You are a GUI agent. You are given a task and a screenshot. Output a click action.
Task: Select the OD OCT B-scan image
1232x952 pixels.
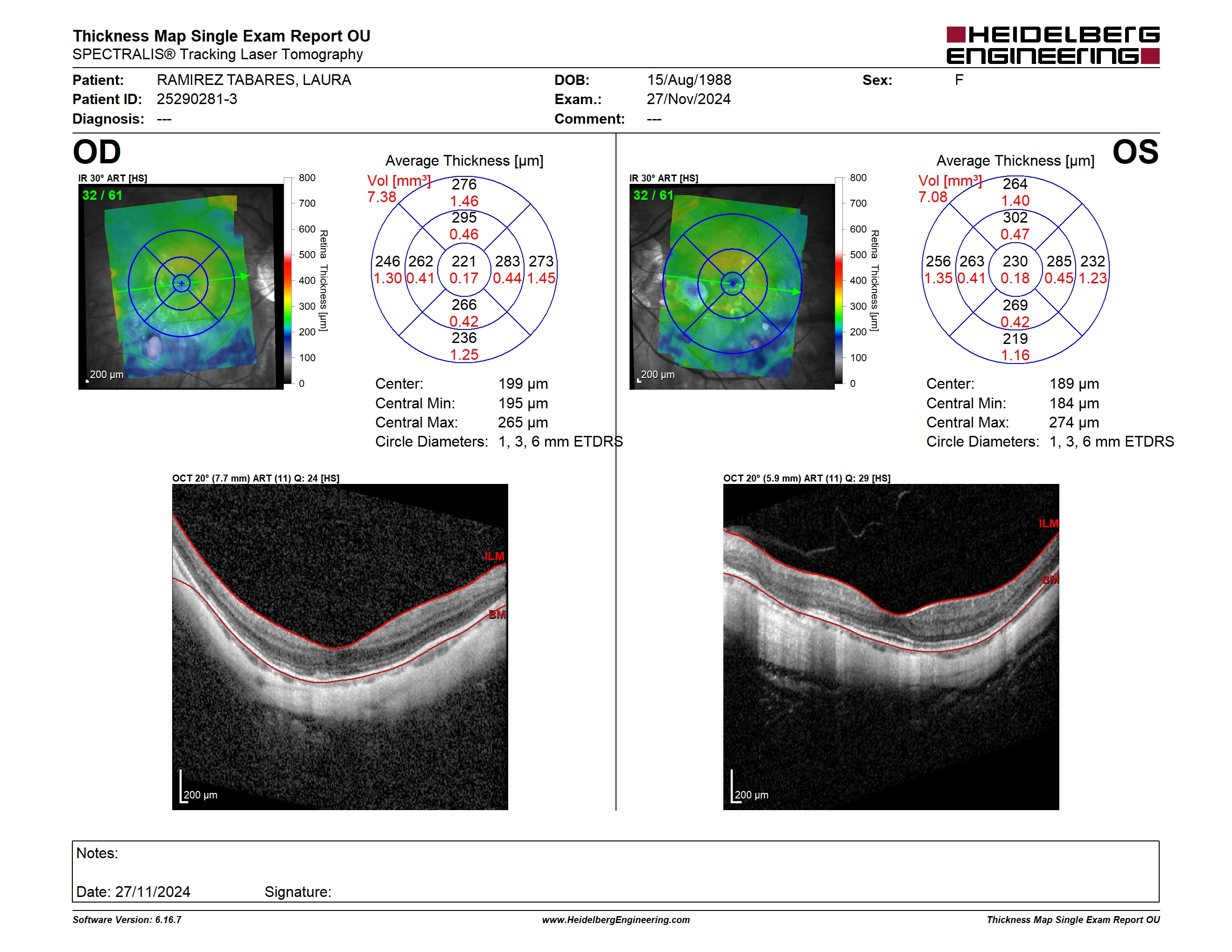pos(340,647)
